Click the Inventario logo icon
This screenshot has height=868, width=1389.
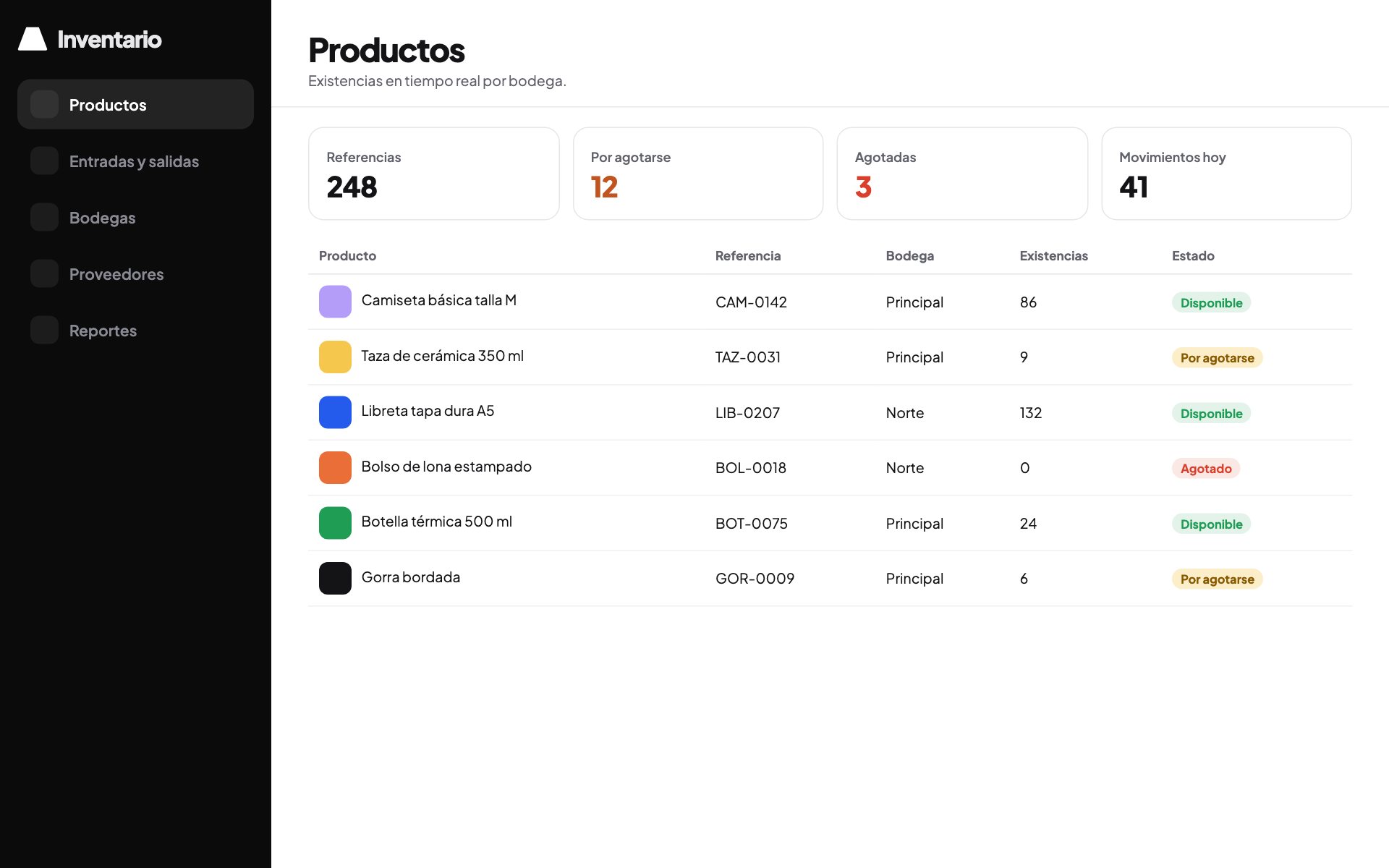coord(33,39)
